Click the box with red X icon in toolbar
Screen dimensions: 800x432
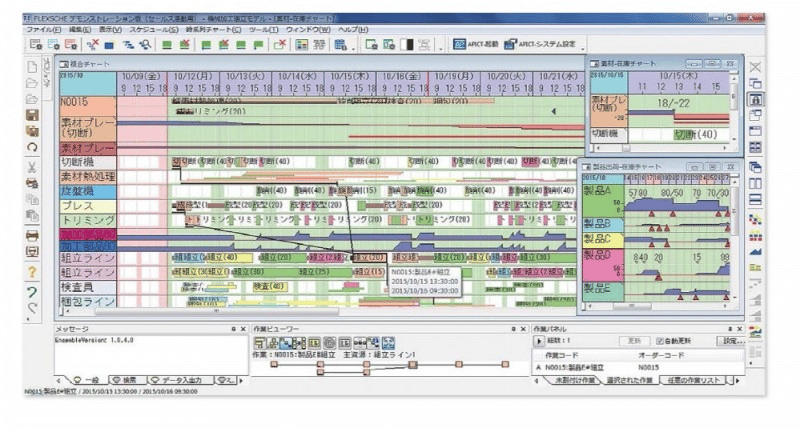click(x=280, y=45)
